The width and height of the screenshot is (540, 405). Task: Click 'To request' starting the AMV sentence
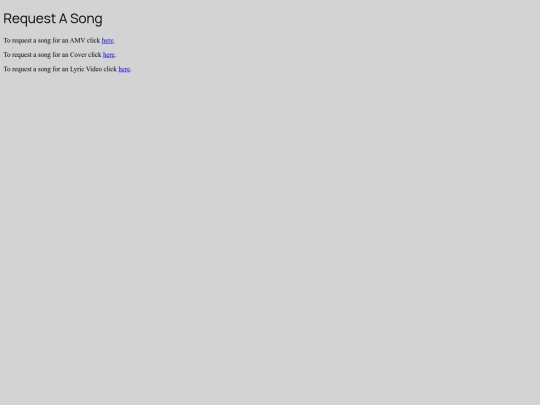coord(17,41)
